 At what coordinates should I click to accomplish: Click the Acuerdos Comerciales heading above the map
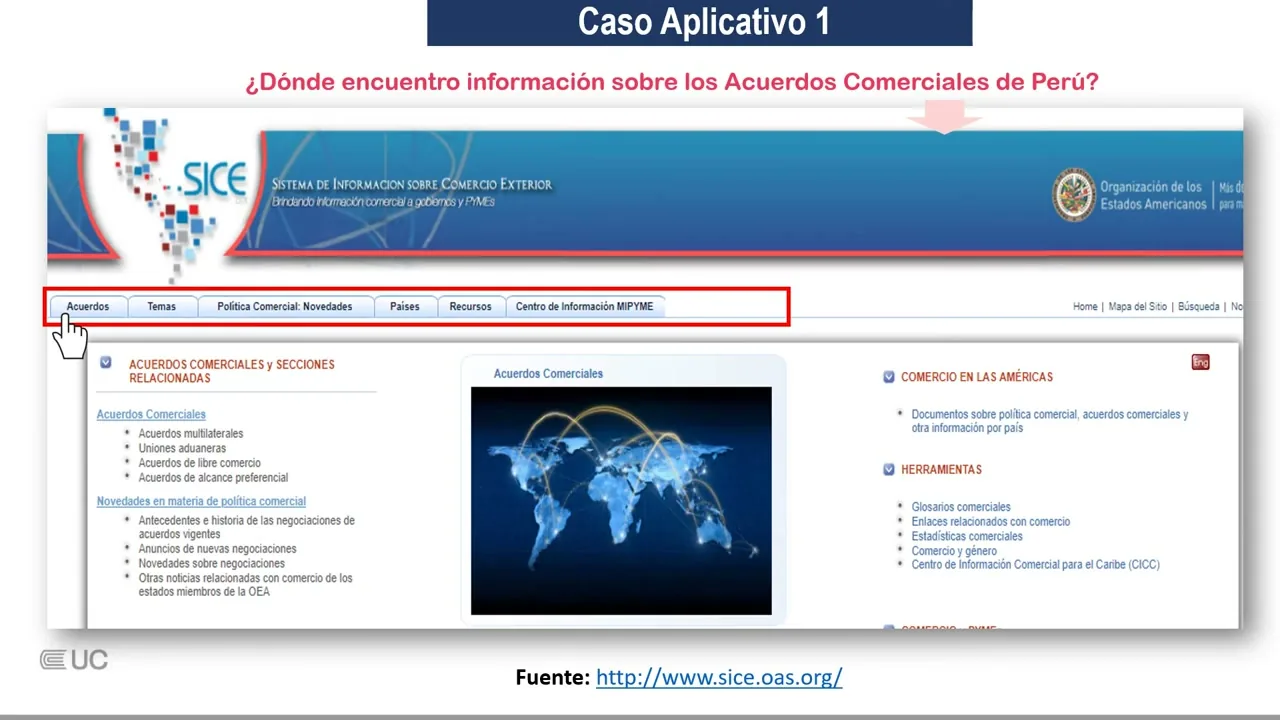pyautogui.click(x=548, y=373)
